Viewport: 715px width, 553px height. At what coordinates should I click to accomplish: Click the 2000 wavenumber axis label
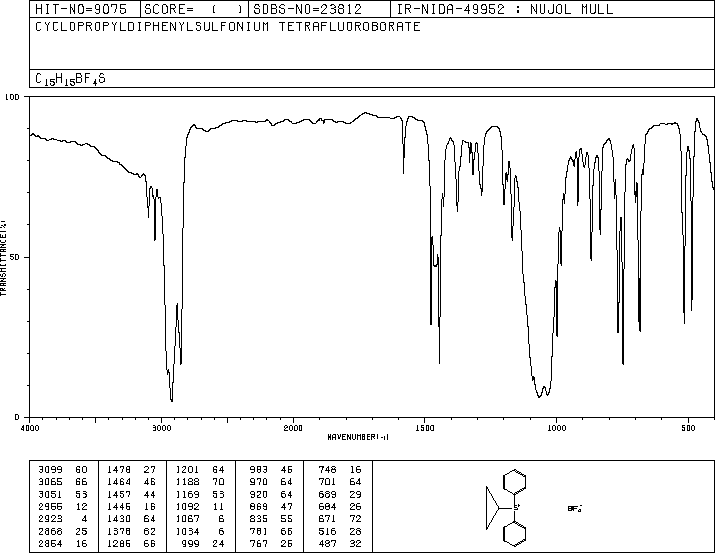[293, 428]
